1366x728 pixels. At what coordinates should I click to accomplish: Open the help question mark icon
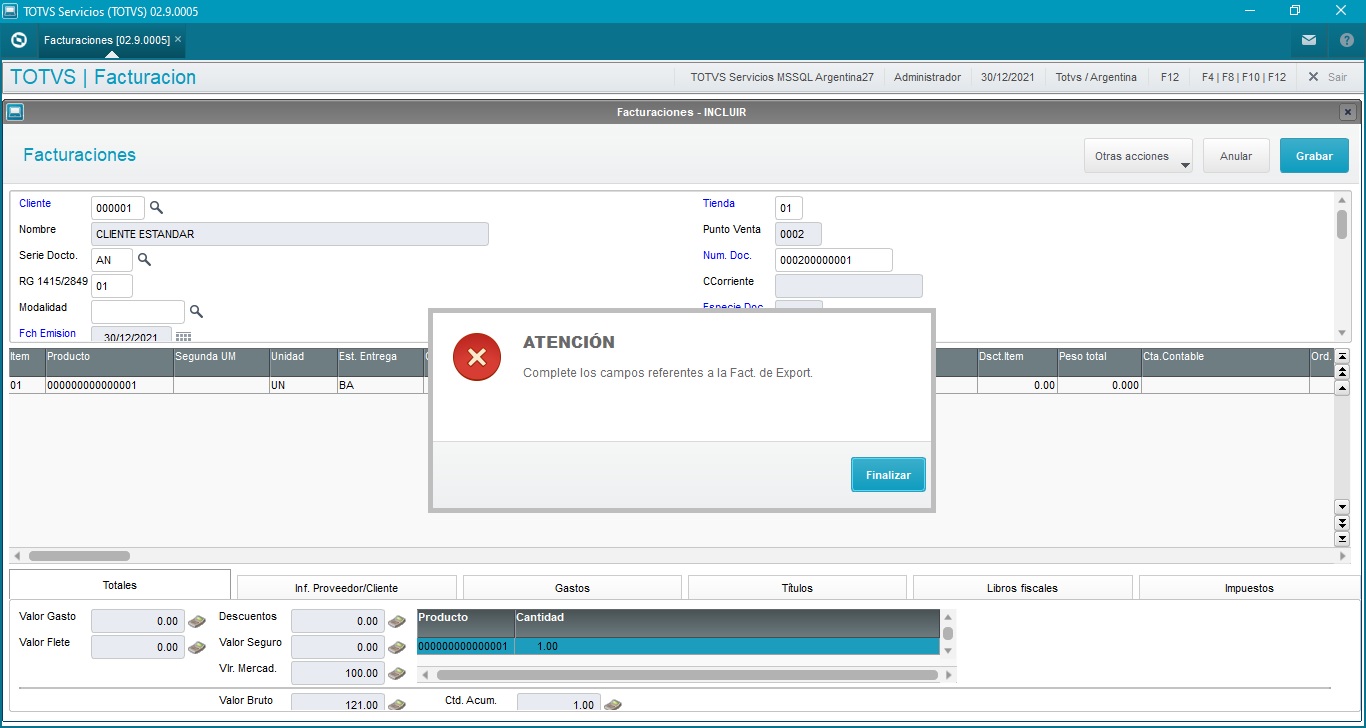coord(1347,41)
